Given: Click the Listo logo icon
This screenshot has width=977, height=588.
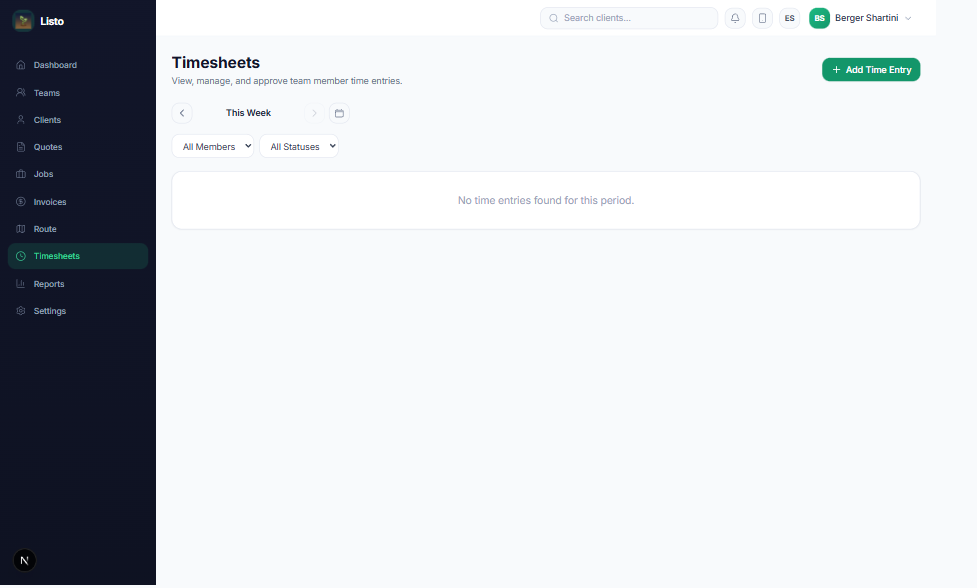Looking at the screenshot, I should click(x=23, y=21).
